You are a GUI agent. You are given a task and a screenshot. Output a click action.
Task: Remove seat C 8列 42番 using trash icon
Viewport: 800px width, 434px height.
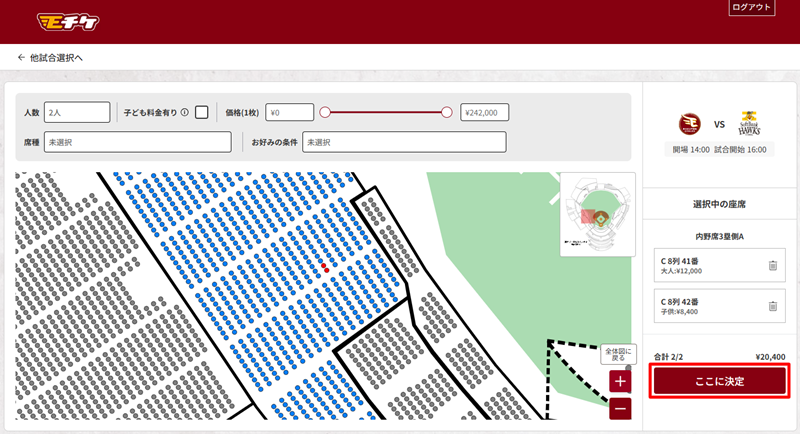coord(772,306)
